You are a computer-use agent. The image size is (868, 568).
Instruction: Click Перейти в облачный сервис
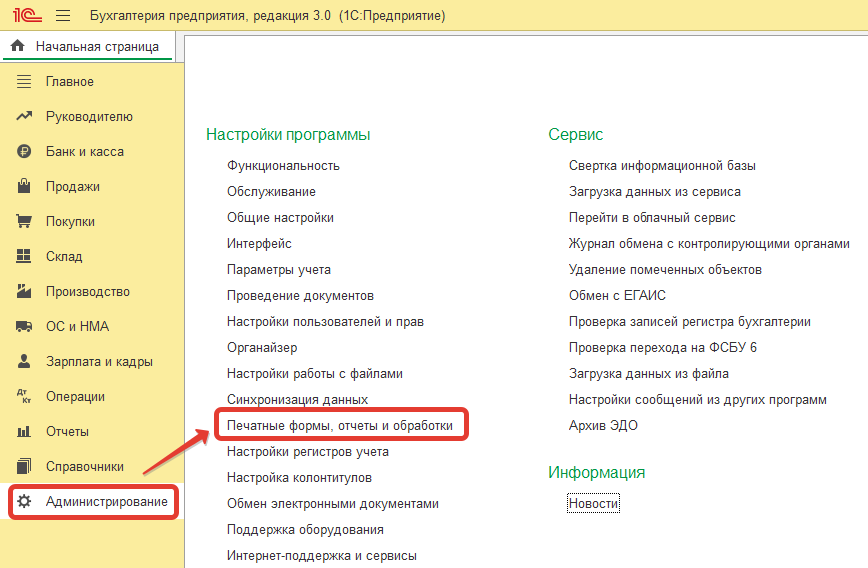652,218
